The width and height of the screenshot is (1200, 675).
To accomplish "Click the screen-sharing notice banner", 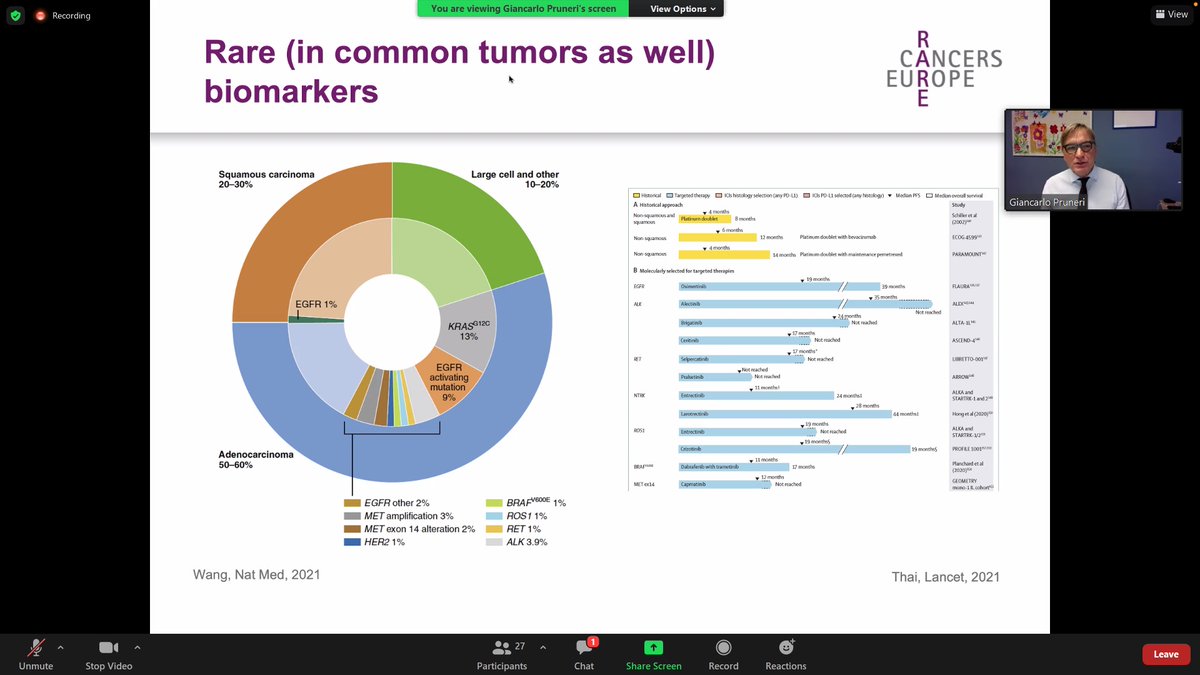I will coord(524,8).
